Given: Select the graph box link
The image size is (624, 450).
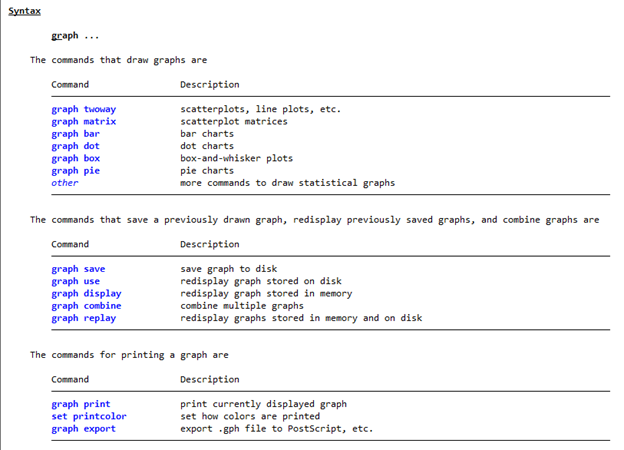Looking at the screenshot, I should click(x=76, y=159).
